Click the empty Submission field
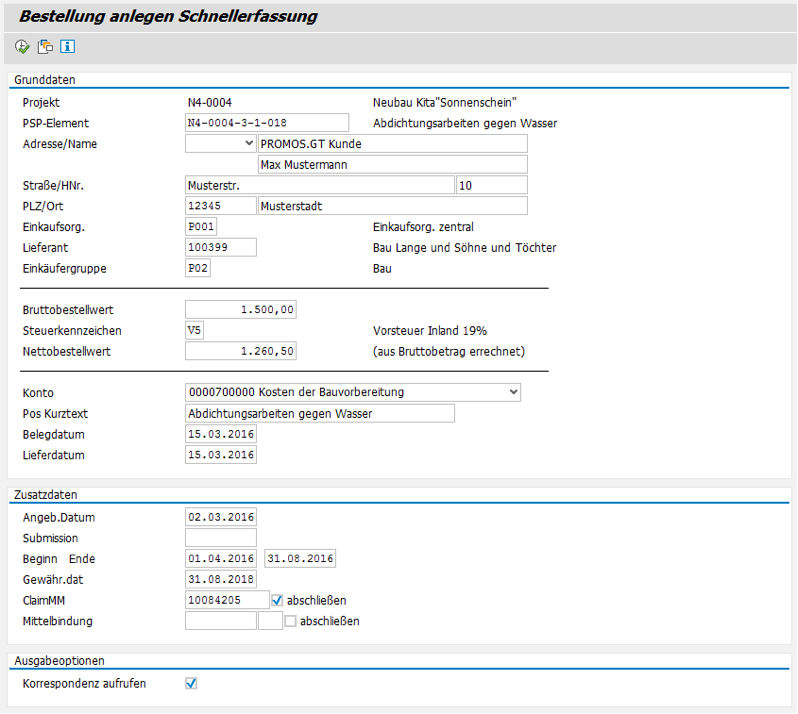The height and width of the screenshot is (714, 798). [x=221, y=538]
